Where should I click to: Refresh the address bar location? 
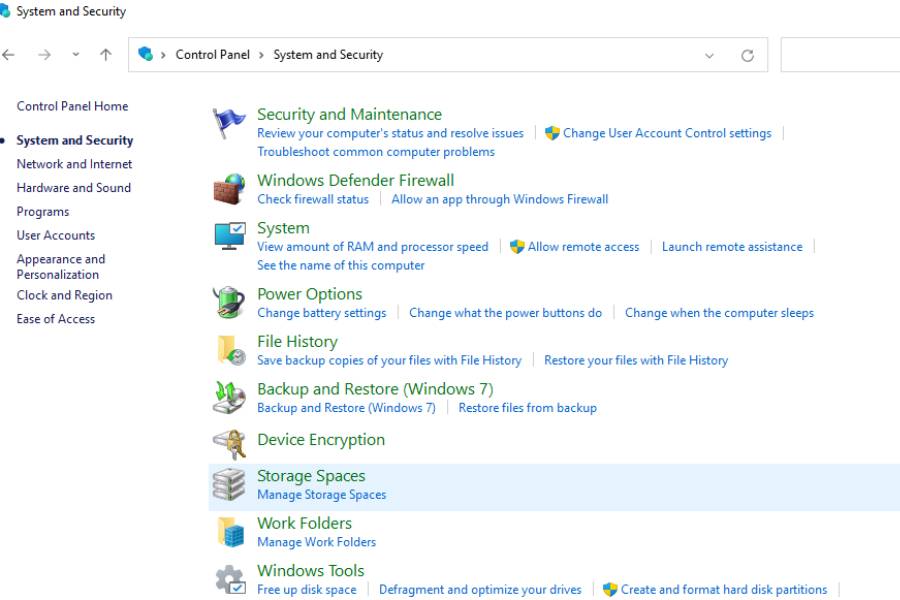tap(747, 56)
